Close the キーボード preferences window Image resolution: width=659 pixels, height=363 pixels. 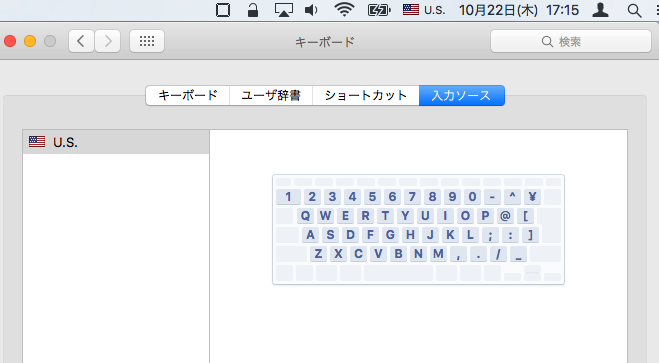click(10, 41)
